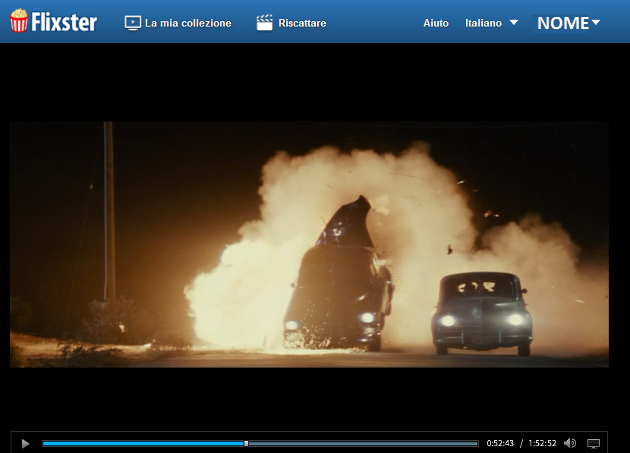
Task: Play the movie with the play button
Action: coord(25,443)
